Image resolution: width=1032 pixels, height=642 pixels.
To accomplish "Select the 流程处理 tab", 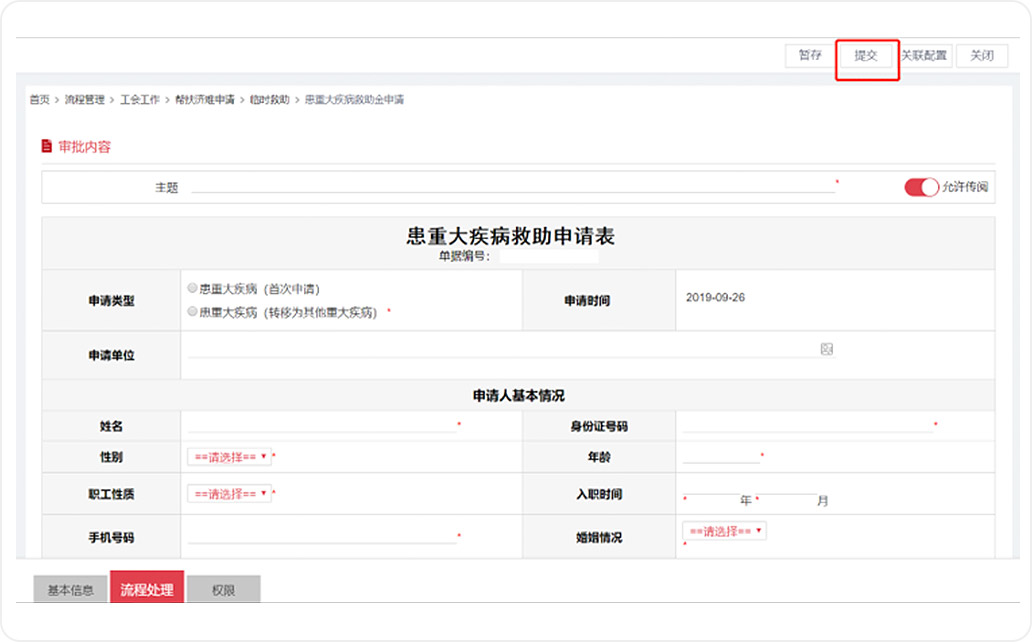I will tap(147, 590).
